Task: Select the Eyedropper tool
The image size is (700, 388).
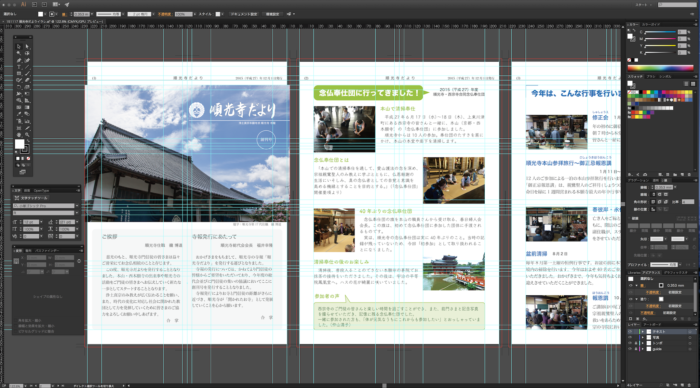Action: point(19,114)
